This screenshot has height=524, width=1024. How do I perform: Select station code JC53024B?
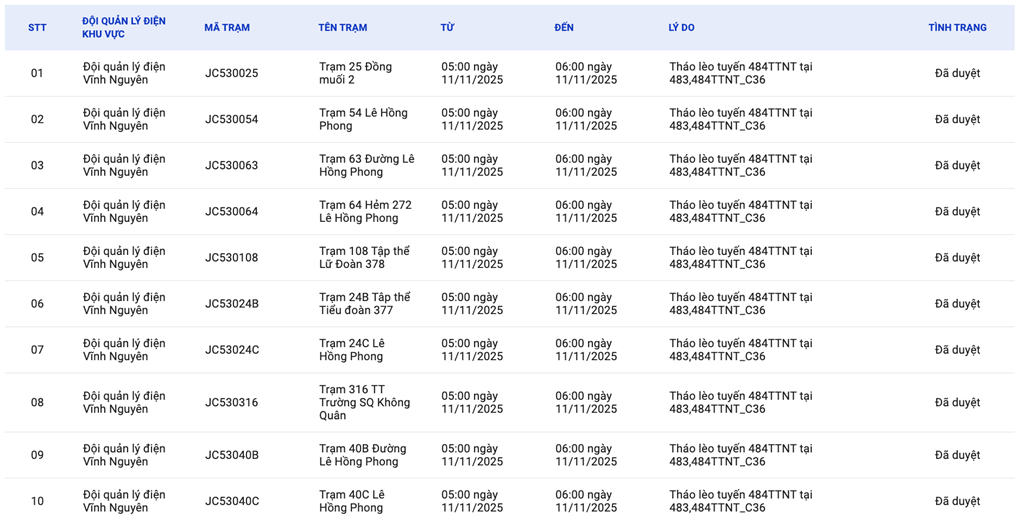[x=232, y=303]
